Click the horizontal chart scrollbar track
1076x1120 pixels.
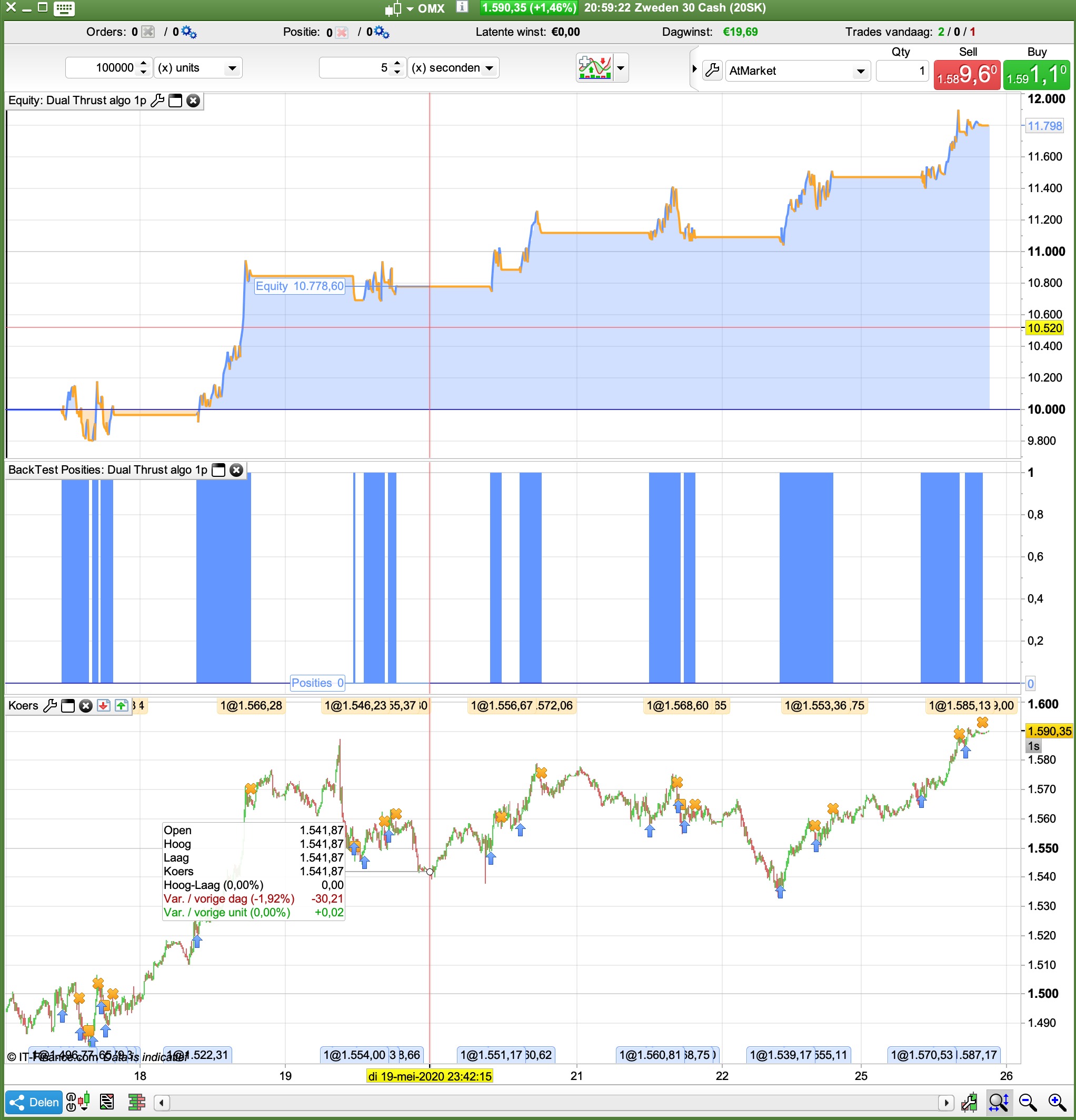[x=553, y=1102]
